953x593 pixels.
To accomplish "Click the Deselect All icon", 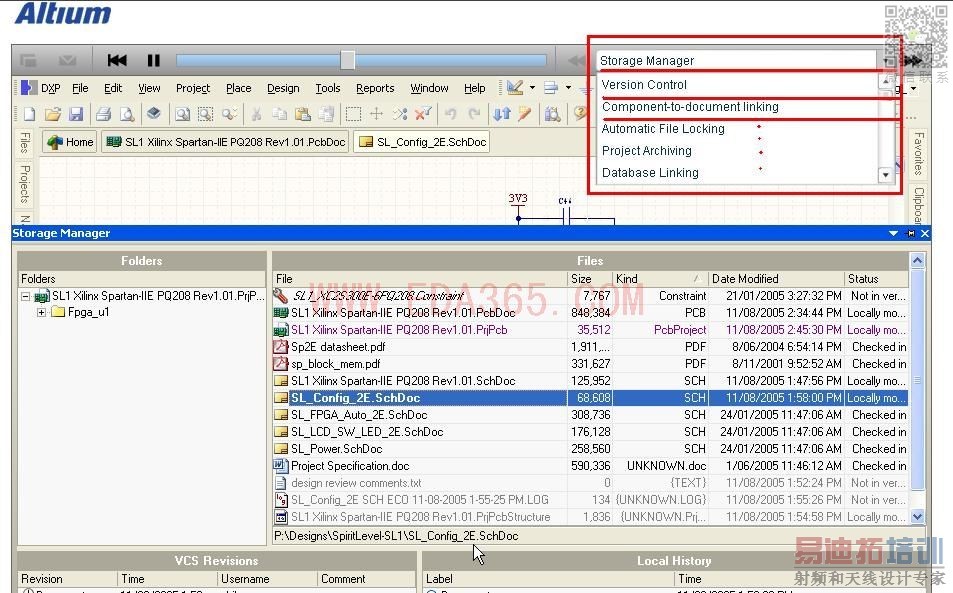I will pos(399,114).
